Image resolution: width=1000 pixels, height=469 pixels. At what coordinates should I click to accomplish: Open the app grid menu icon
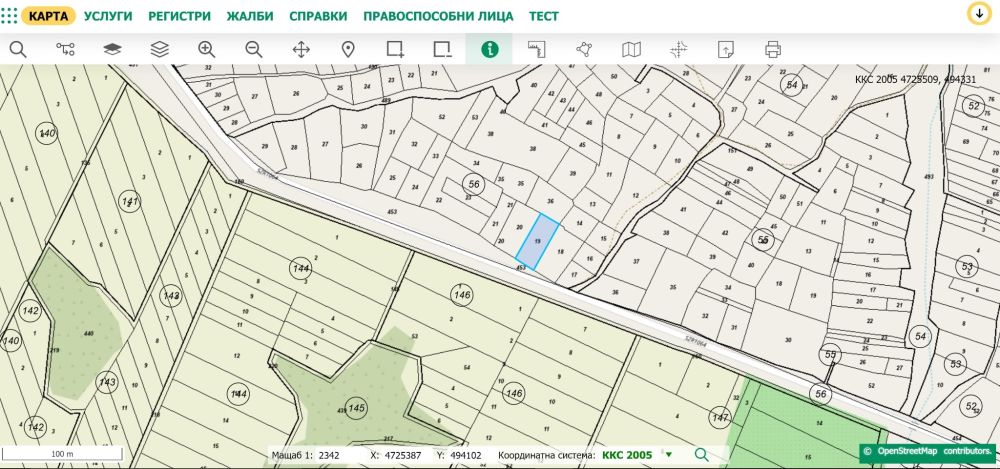pos(9,16)
